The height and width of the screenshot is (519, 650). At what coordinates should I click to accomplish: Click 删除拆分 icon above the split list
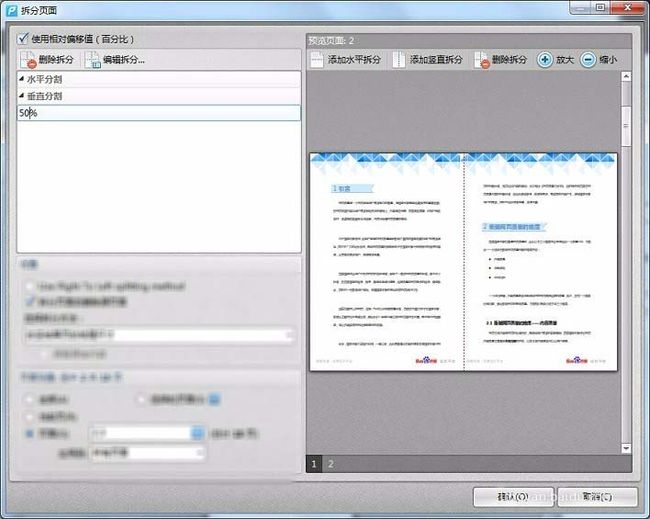click(x=28, y=60)
